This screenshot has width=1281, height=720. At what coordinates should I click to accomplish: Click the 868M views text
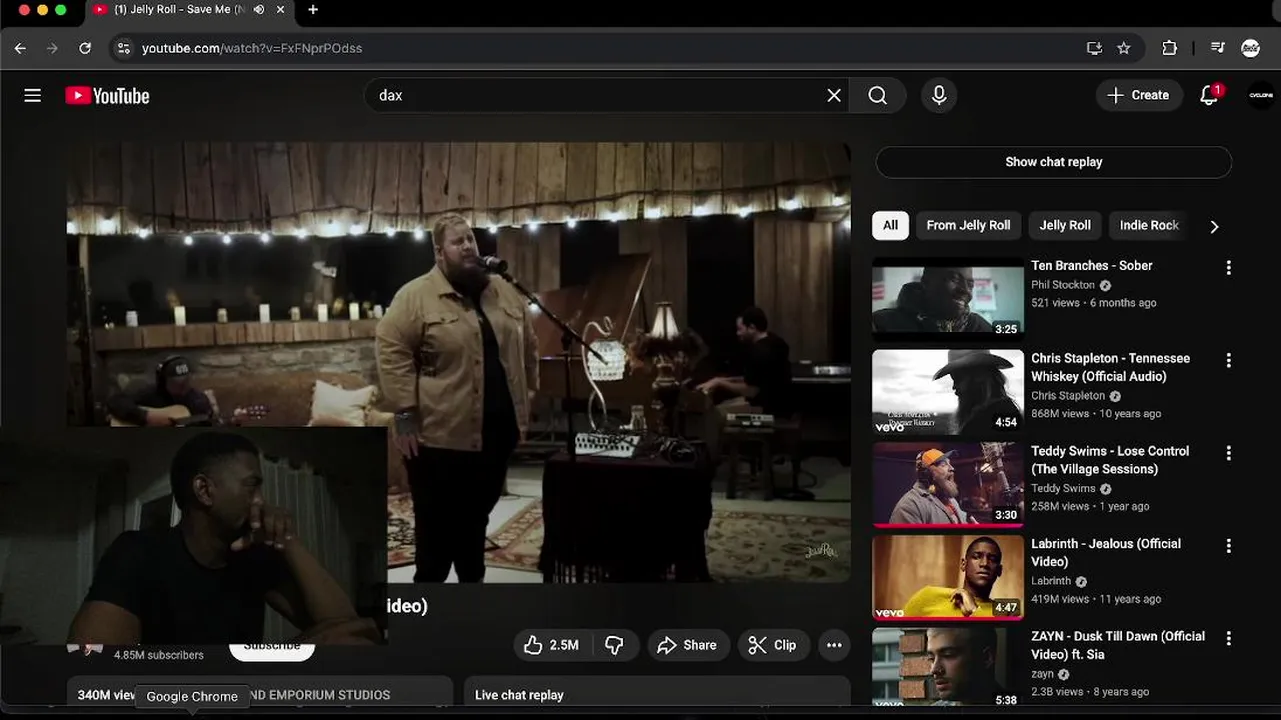click(1060, 414)
